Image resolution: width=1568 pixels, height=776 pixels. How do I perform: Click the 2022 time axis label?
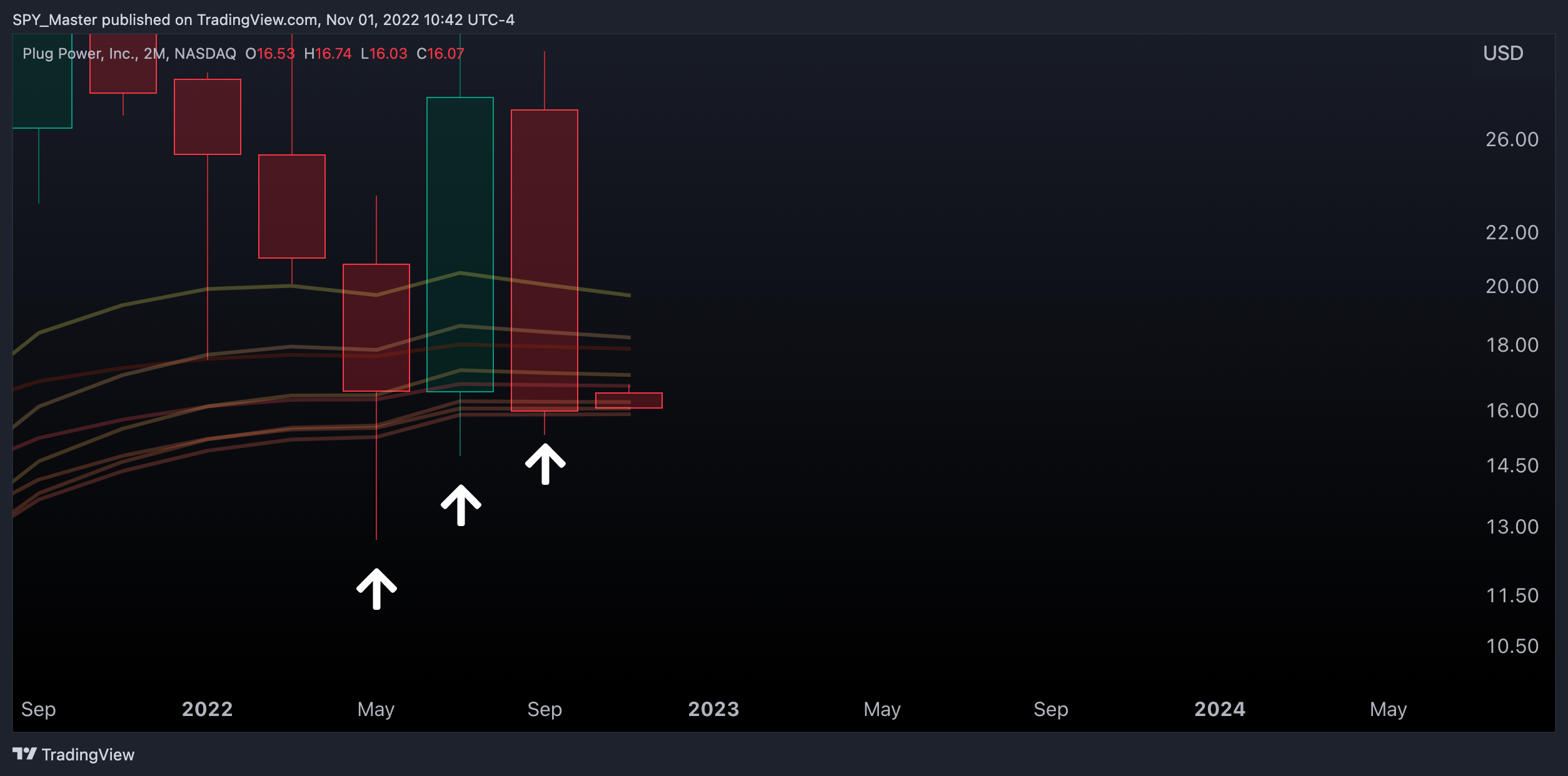[207, 709]
